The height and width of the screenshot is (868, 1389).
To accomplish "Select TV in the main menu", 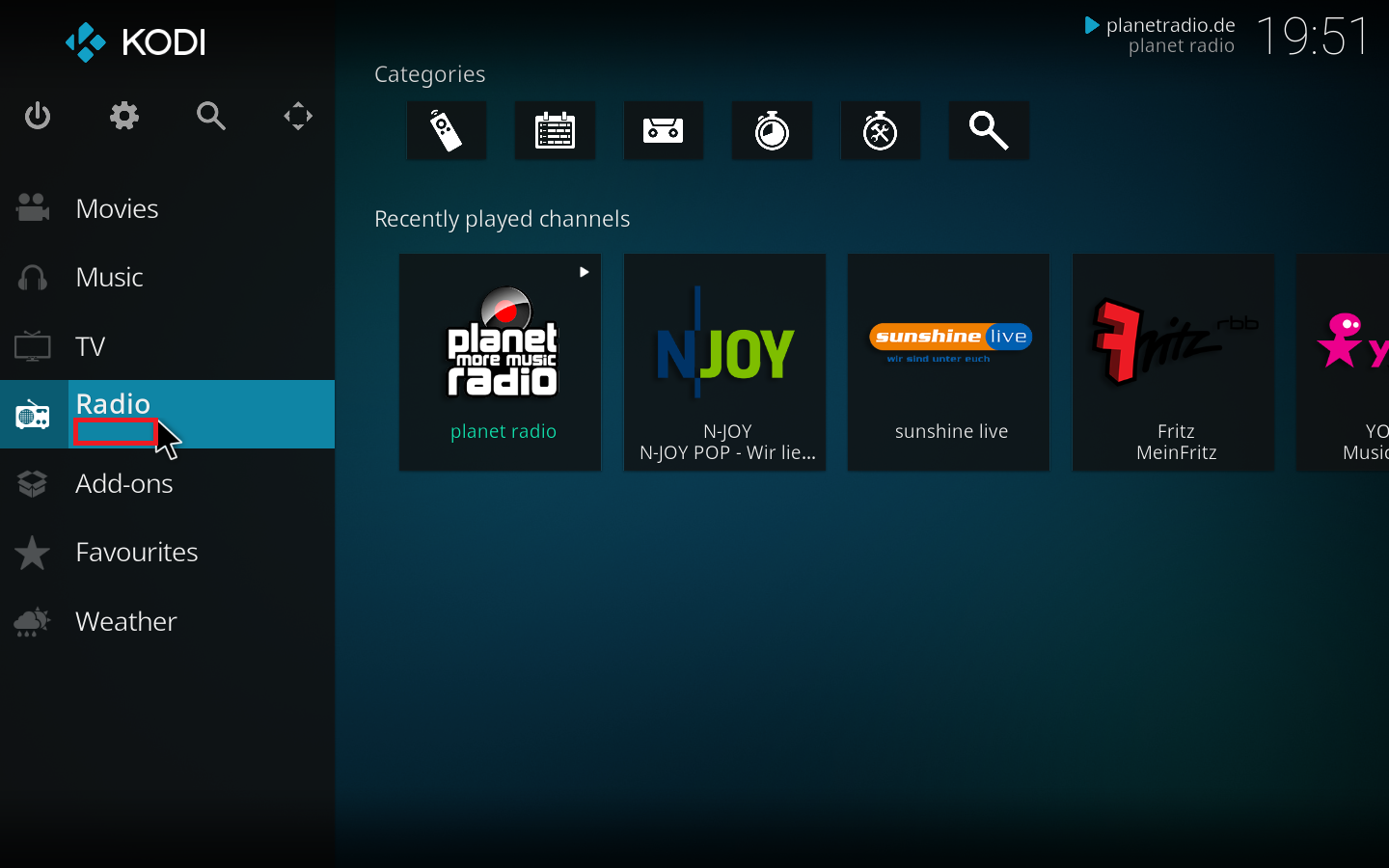I will point(167,346).
